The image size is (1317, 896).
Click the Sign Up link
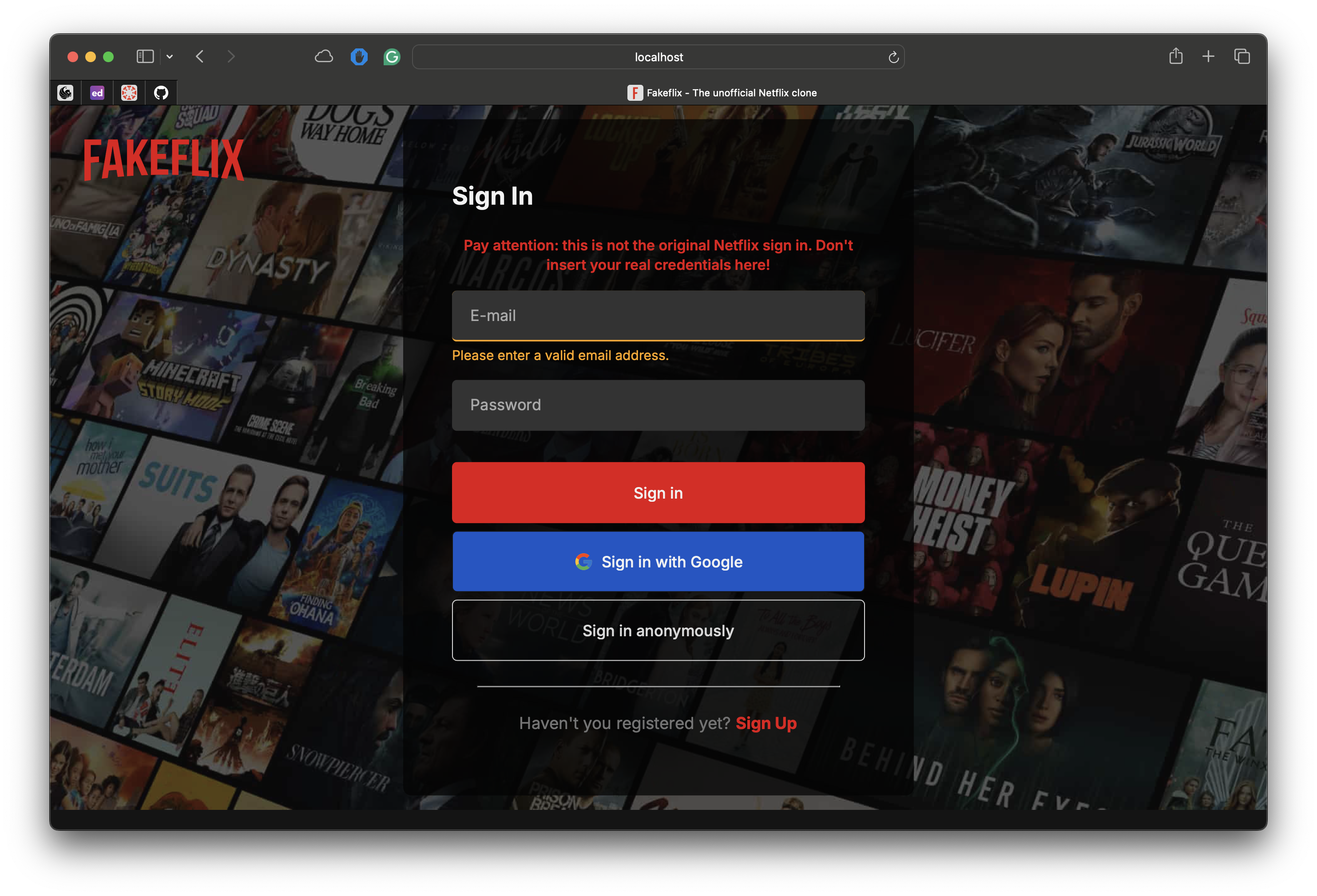coord(766,723)
